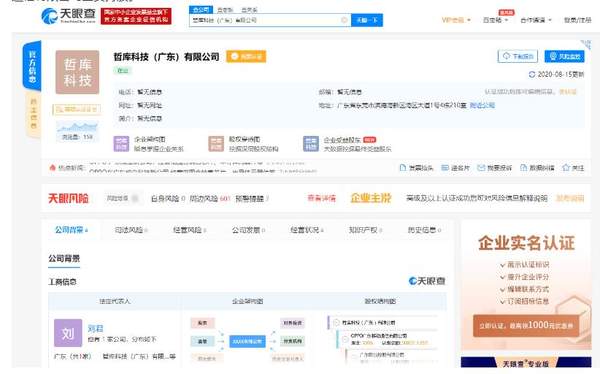Click the 企业主张 heading
The height and width of the screenshot is (374, 600).
tap(371, 198)
